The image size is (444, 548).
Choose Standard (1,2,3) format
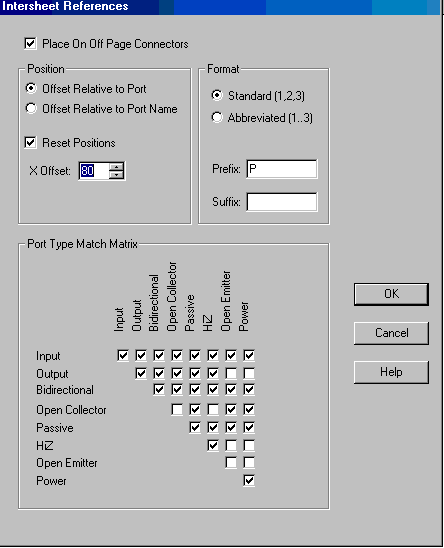[217, 95]
